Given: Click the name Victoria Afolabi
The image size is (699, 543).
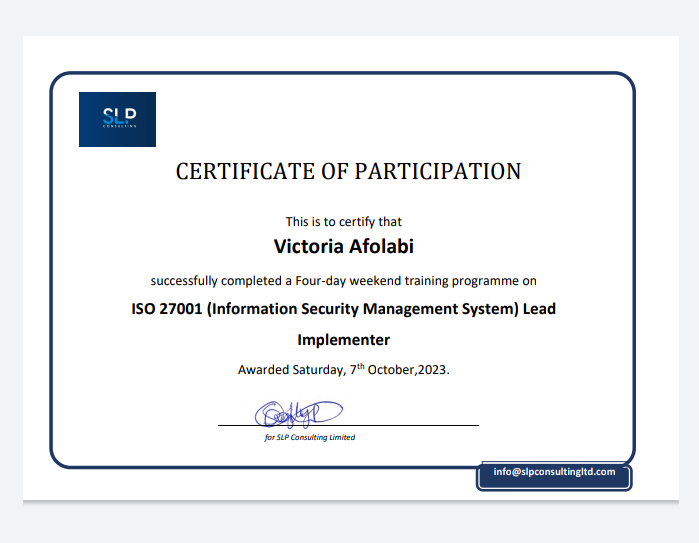Looking at the screenshot, I should (344, 246).
